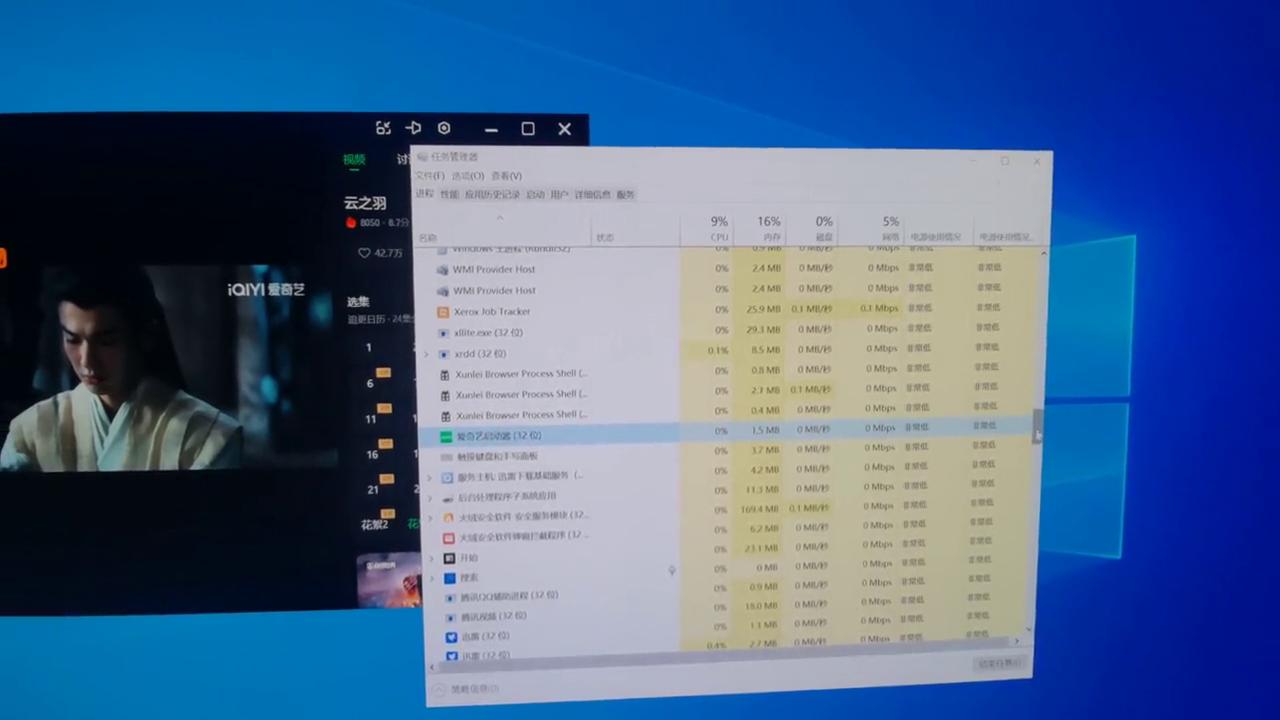Select episode 6 in the iQIYI episode list
This screenshot has height=720, width=1280.
[370, 383]
